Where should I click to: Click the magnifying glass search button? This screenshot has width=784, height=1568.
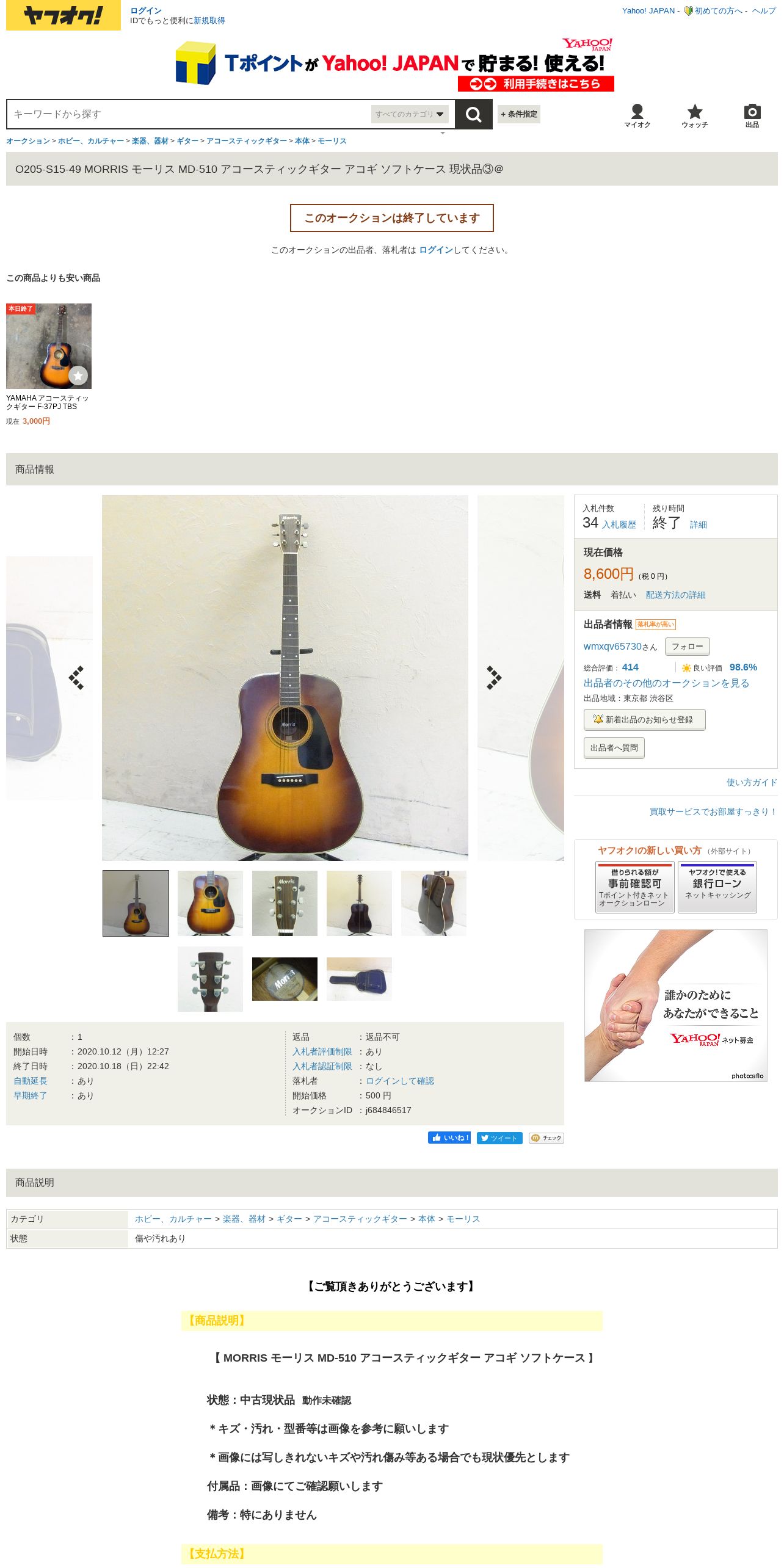coord(473,114)
